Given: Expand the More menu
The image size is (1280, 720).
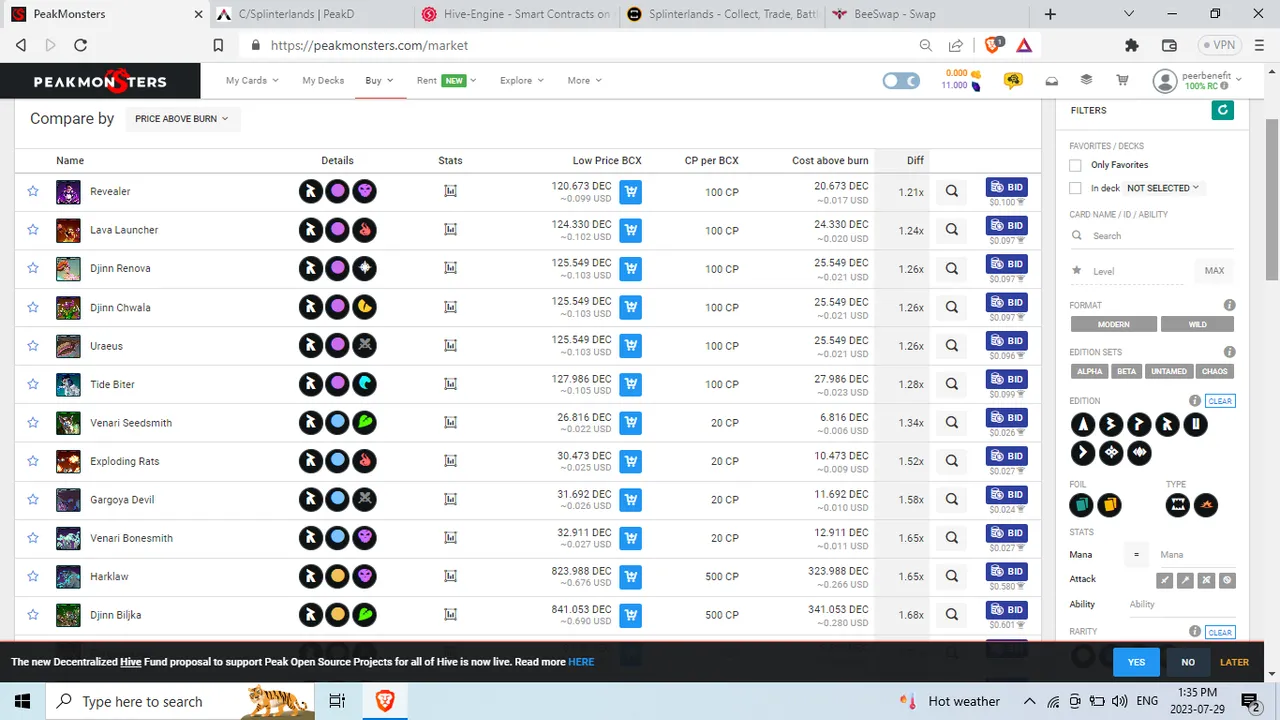Looking at the screenshot, I should [x=584, y=81].
